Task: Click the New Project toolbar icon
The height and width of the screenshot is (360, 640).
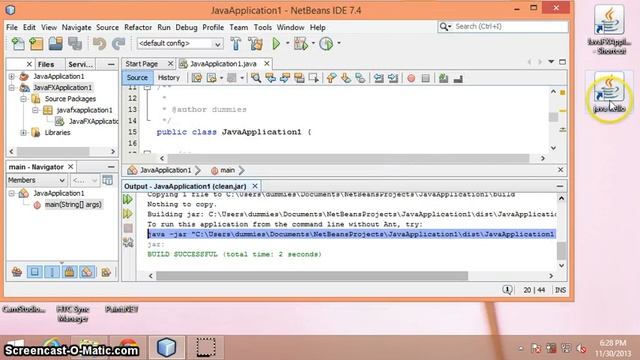Action: (x=36, y=43)
